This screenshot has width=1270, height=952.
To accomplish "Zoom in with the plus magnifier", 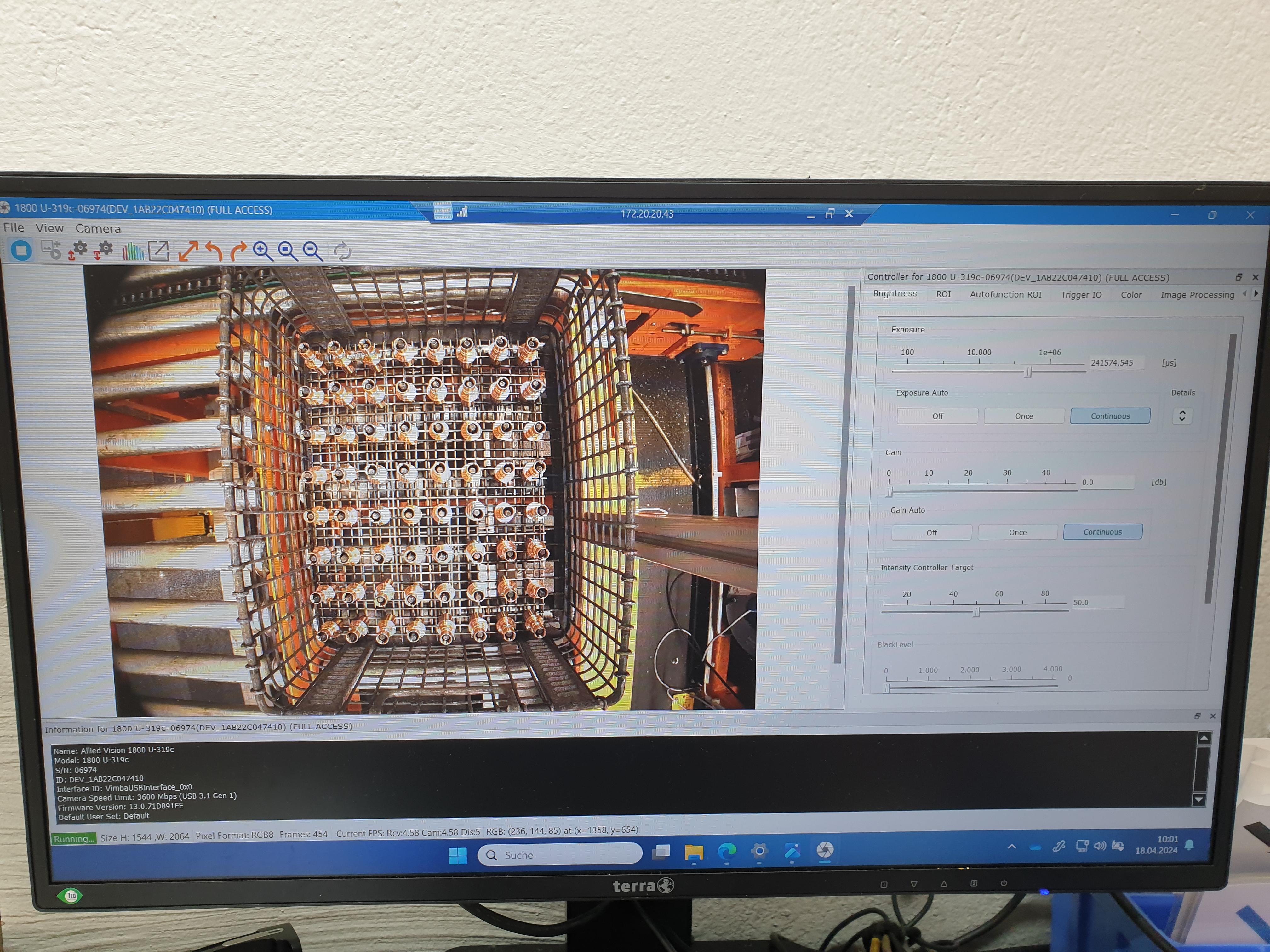I will [262, 251].
